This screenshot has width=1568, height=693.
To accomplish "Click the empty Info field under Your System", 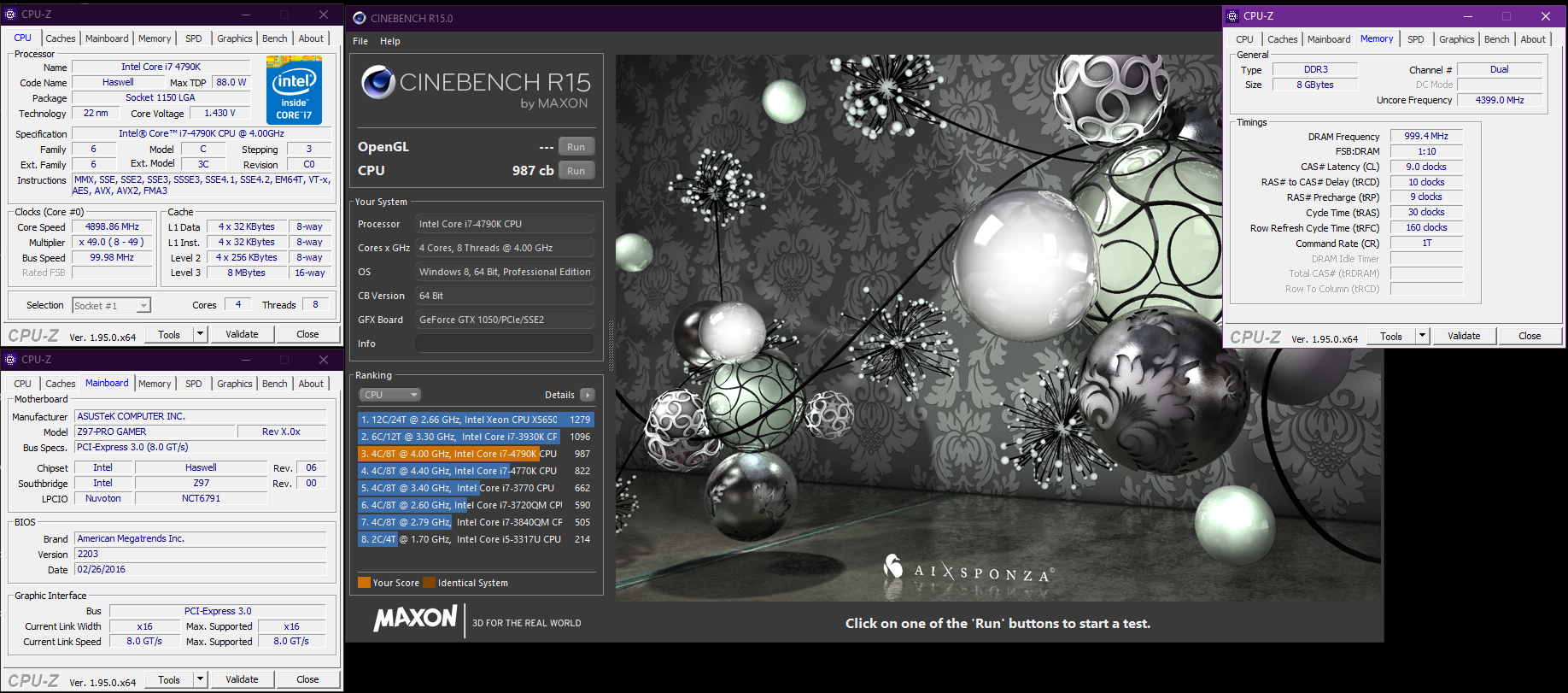I will (504, 344).
